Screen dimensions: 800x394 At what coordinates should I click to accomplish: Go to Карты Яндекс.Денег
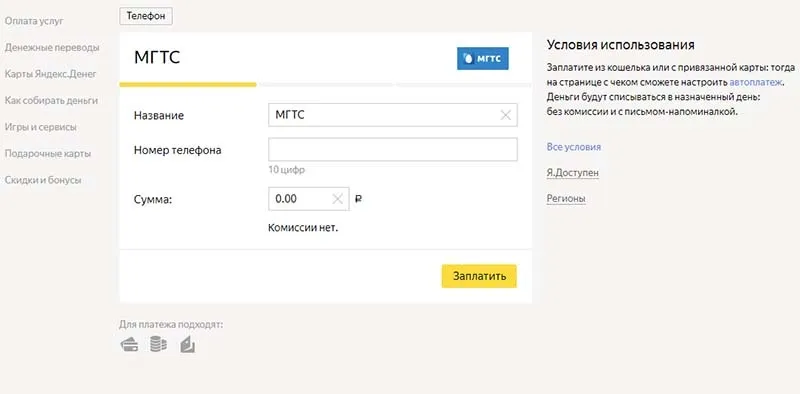[x=51, y=74]
